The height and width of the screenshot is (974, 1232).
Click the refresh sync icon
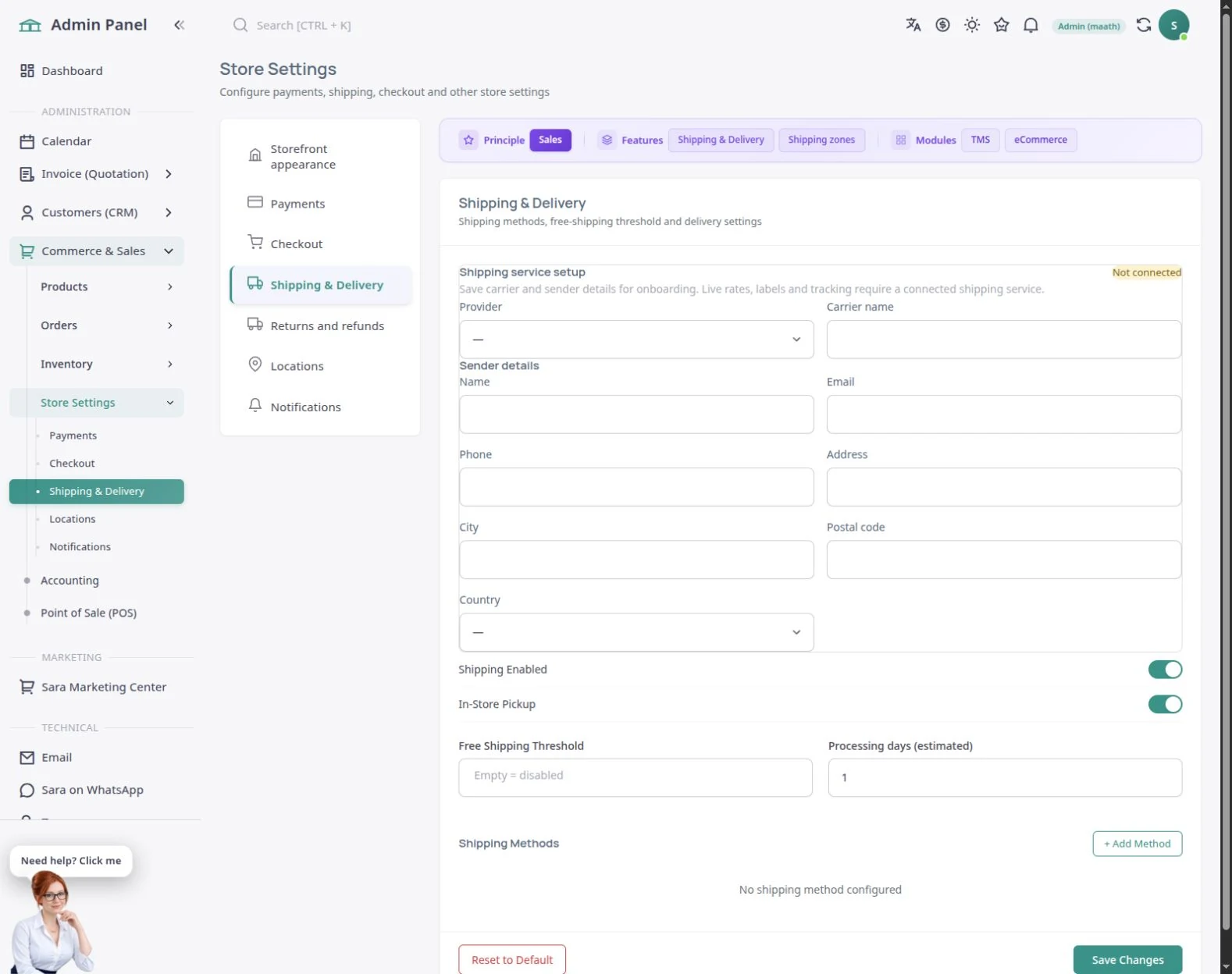1144,25
